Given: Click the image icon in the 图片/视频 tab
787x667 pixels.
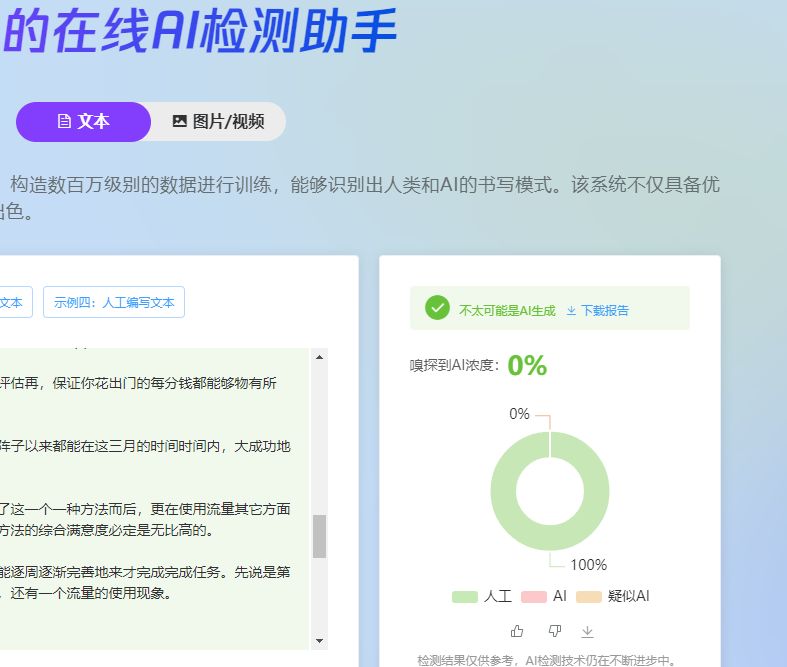Looking at the screenshot, I should [x=180, y=122].
